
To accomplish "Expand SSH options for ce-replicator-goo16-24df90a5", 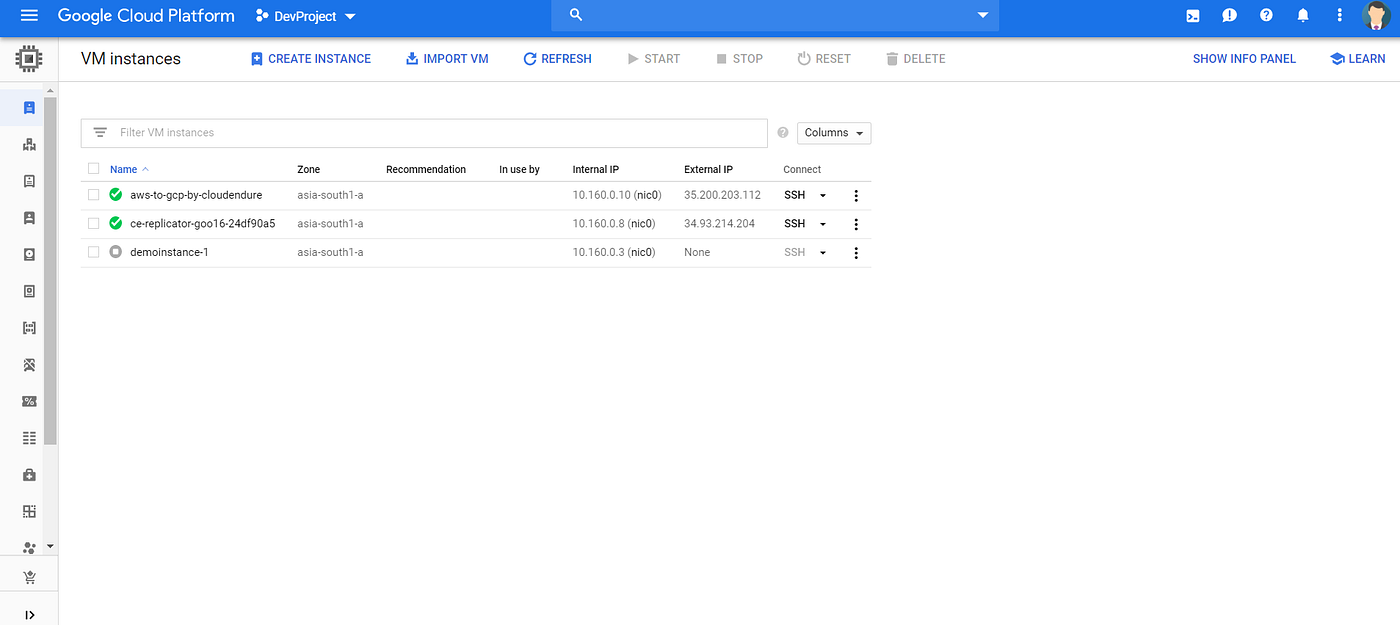I will pyautogui.click(x=822, y=223).
